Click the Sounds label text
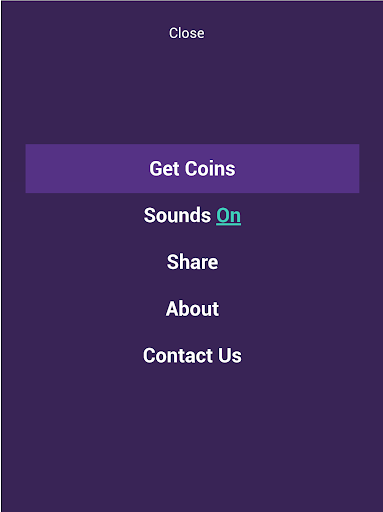This screenshot has height=512, width=383. point(177,215)
